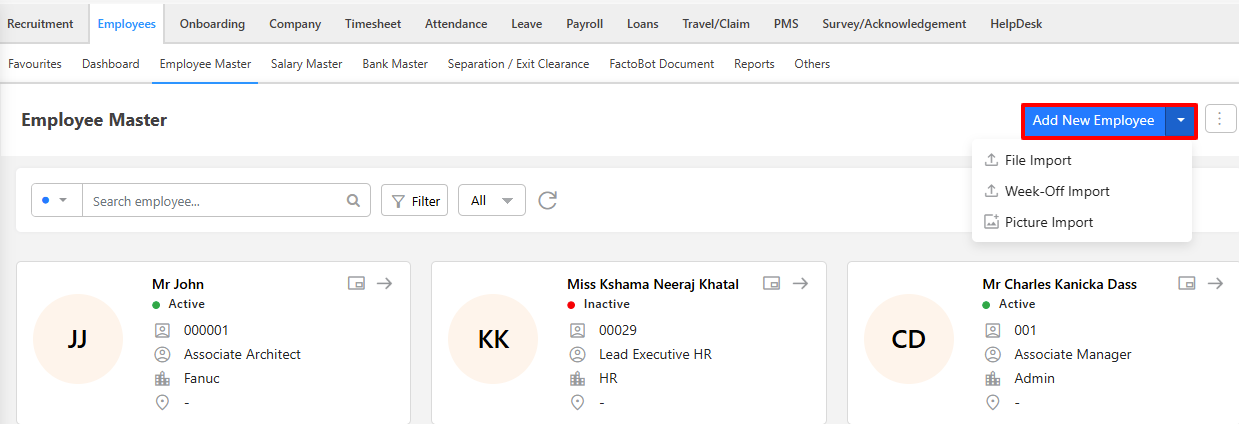Expand the Add New Employee dropdown arrow
This screenshot has width=1239, height=424.
[x=1181, y=121]
